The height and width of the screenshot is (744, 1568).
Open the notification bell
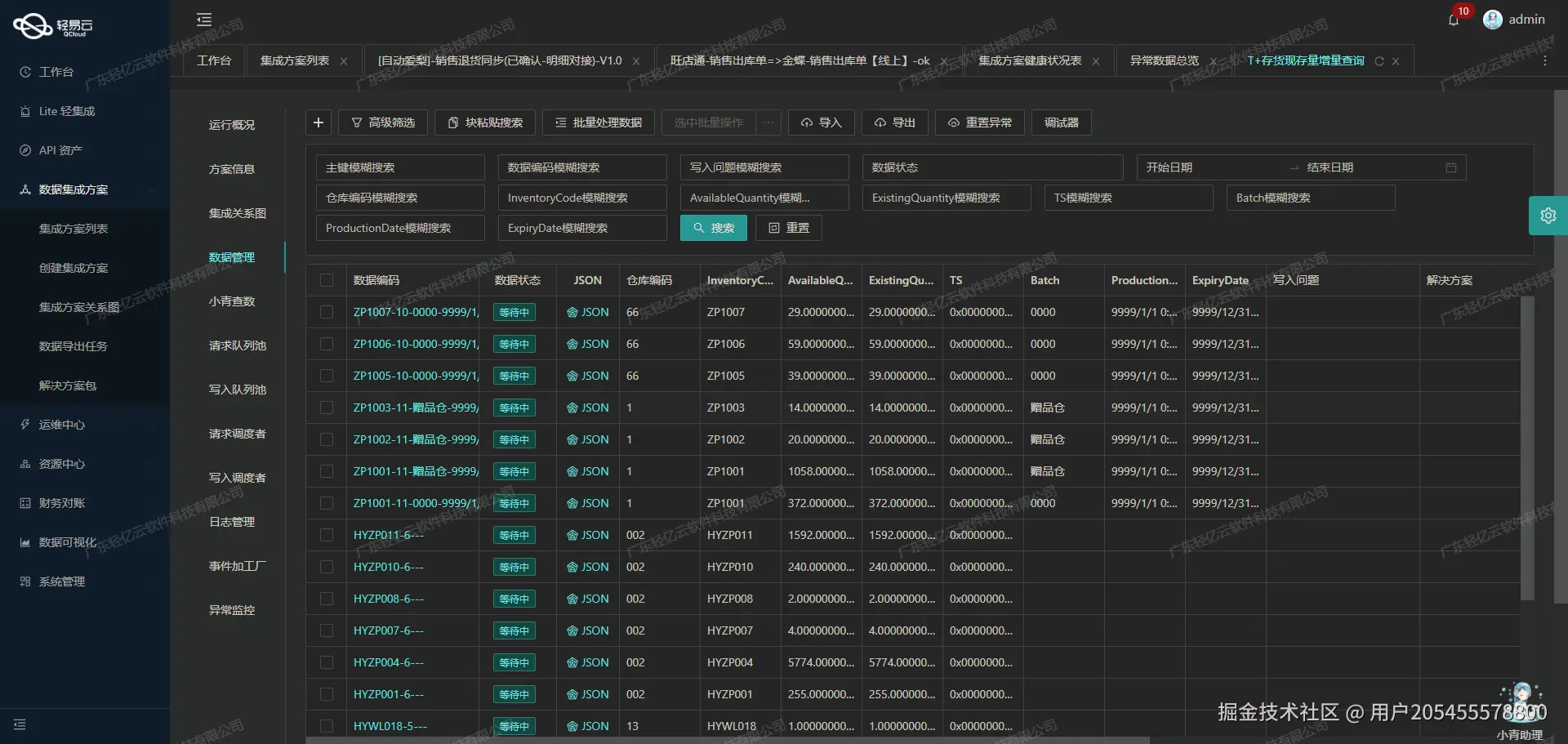tap(1454, 20)
